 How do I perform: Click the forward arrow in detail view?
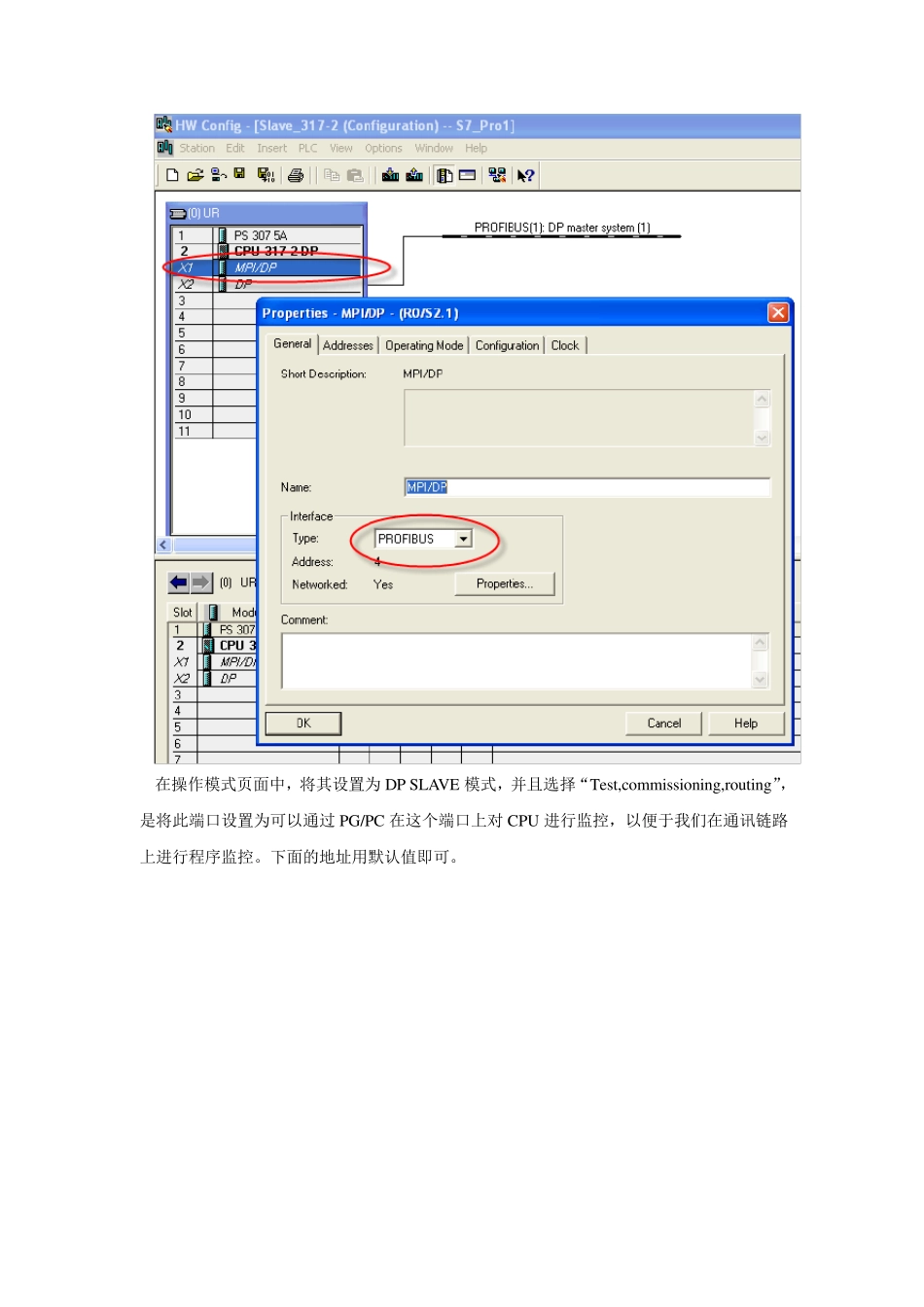pos(200,583)
